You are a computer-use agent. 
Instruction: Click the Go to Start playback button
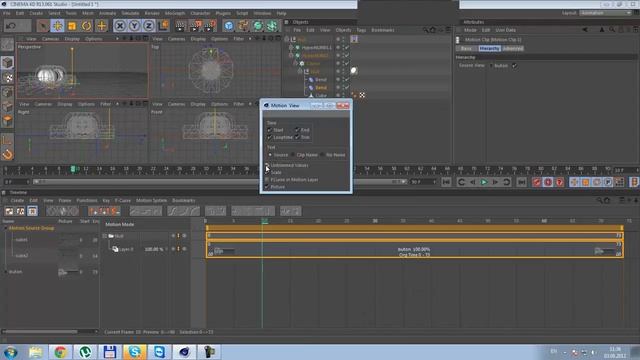coord(446,182)
